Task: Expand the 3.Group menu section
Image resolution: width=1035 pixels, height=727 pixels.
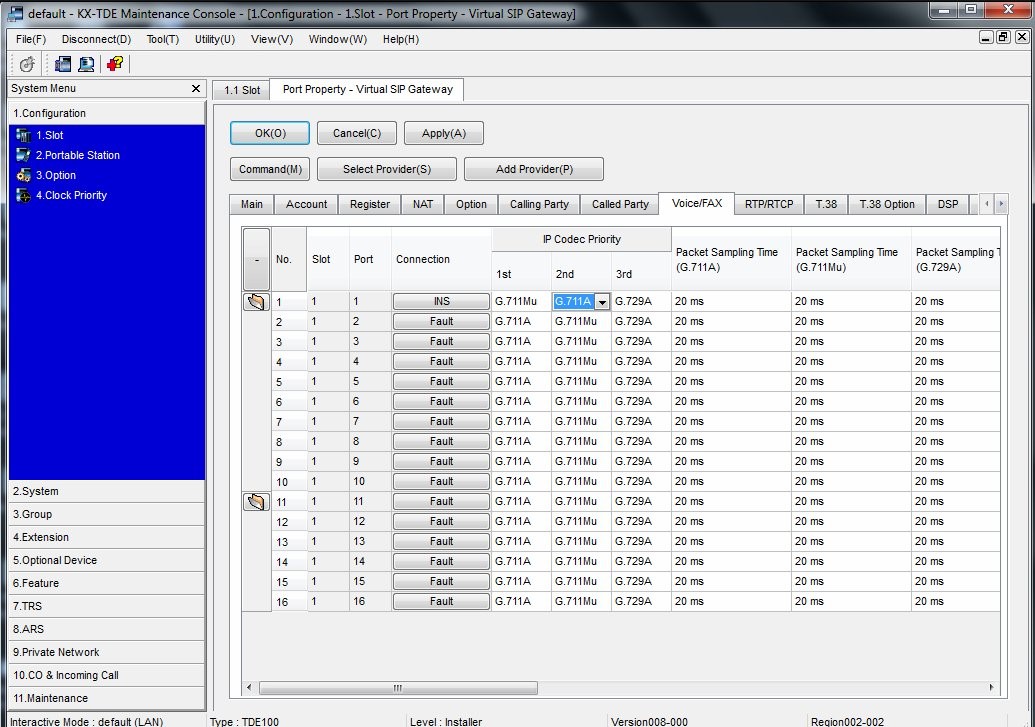Action: pos(107,514)
